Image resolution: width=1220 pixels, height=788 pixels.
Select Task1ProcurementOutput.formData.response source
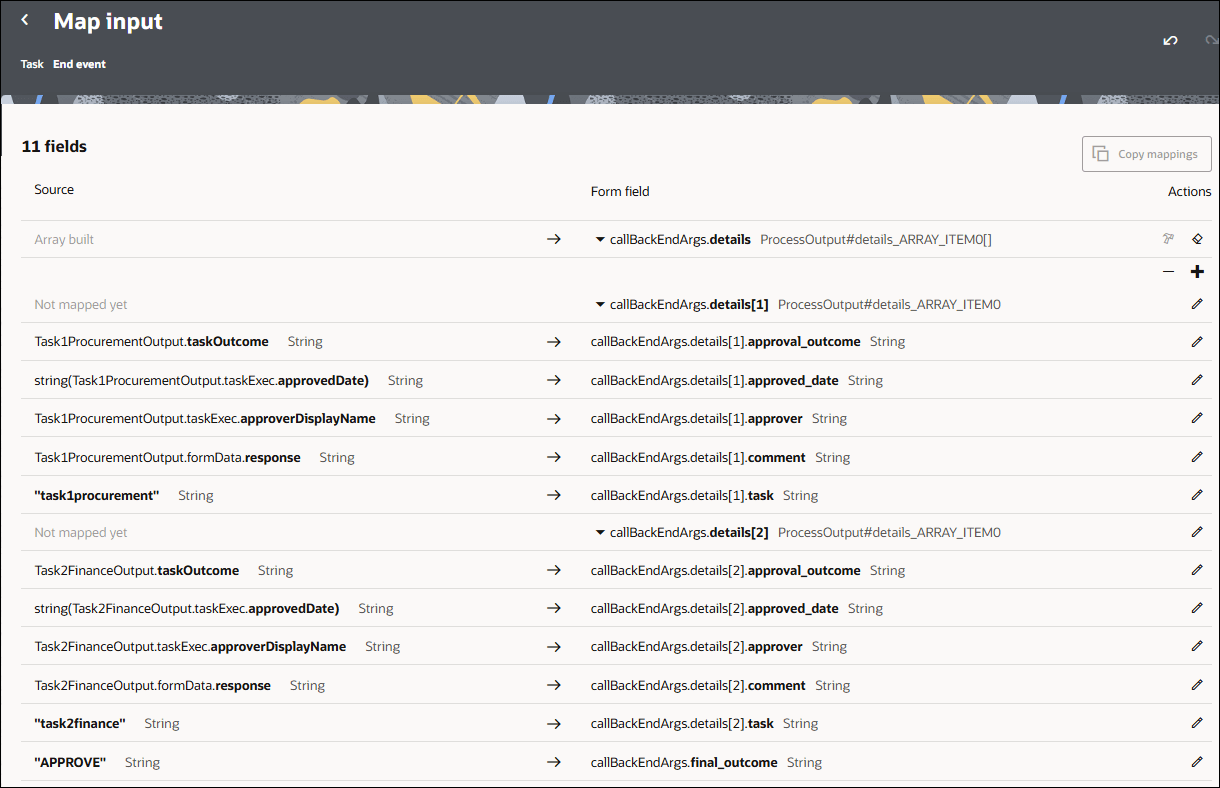click(x=167, y=457)
